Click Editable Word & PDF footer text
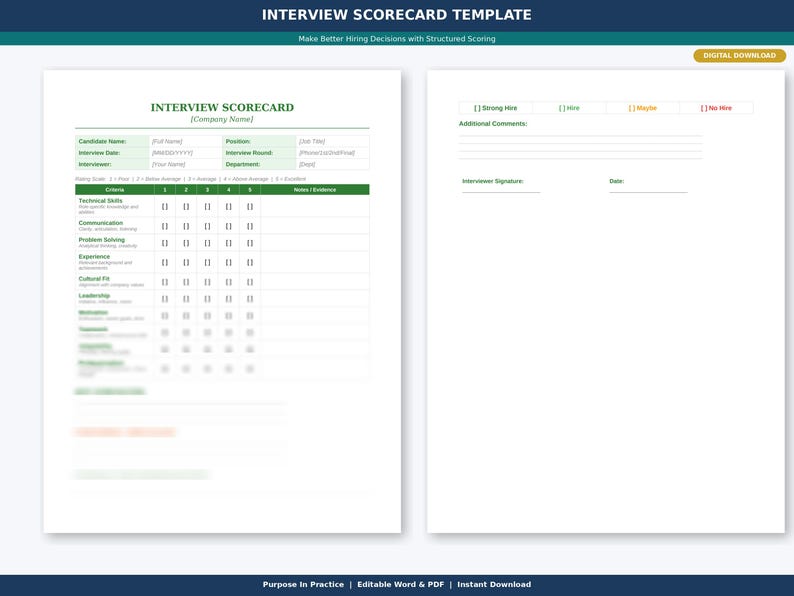This screenshot has width=794, height=596. (x=401, y=584)
